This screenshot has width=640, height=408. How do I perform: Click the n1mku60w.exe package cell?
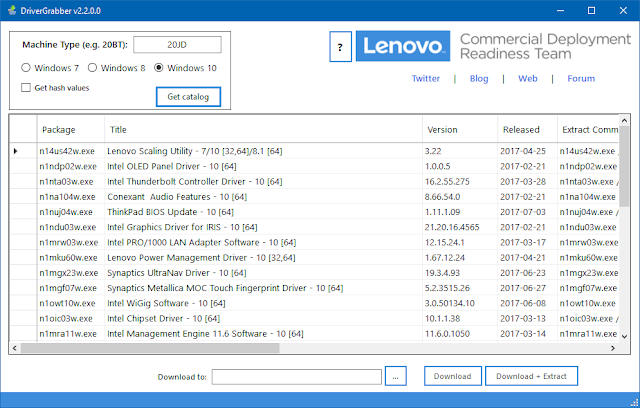pyautogui.click(x=71, y=258)
